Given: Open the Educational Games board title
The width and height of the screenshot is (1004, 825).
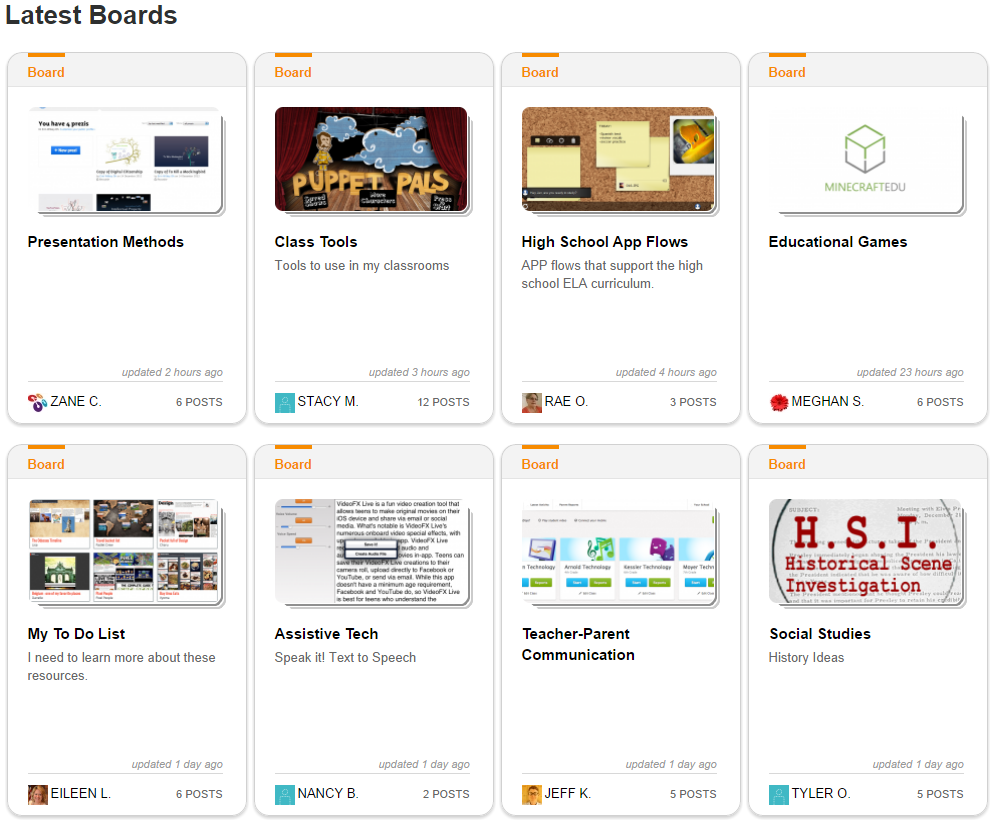Looking at the screenshot, I should tap(838, 242).
